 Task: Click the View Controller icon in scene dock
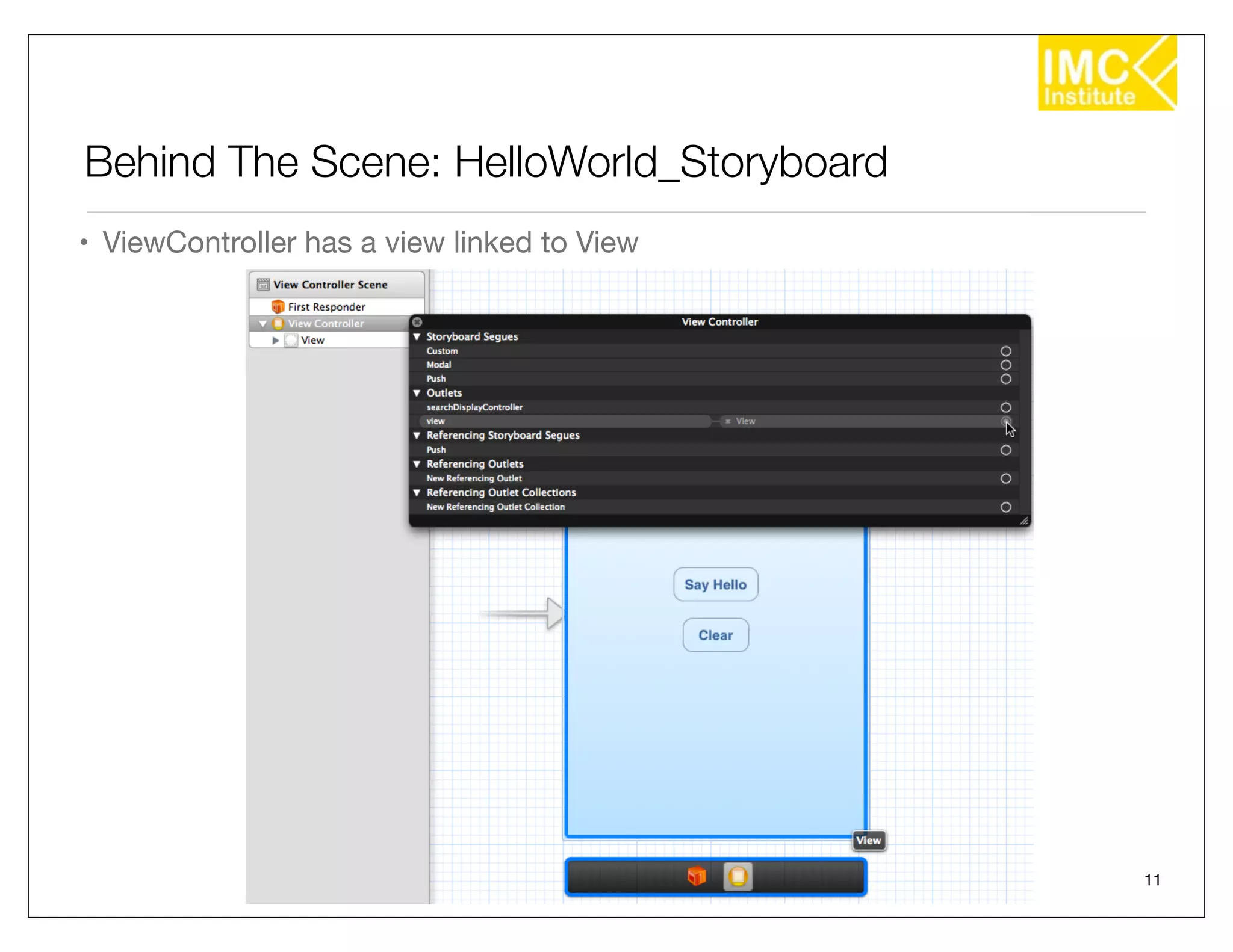point(738,876)
